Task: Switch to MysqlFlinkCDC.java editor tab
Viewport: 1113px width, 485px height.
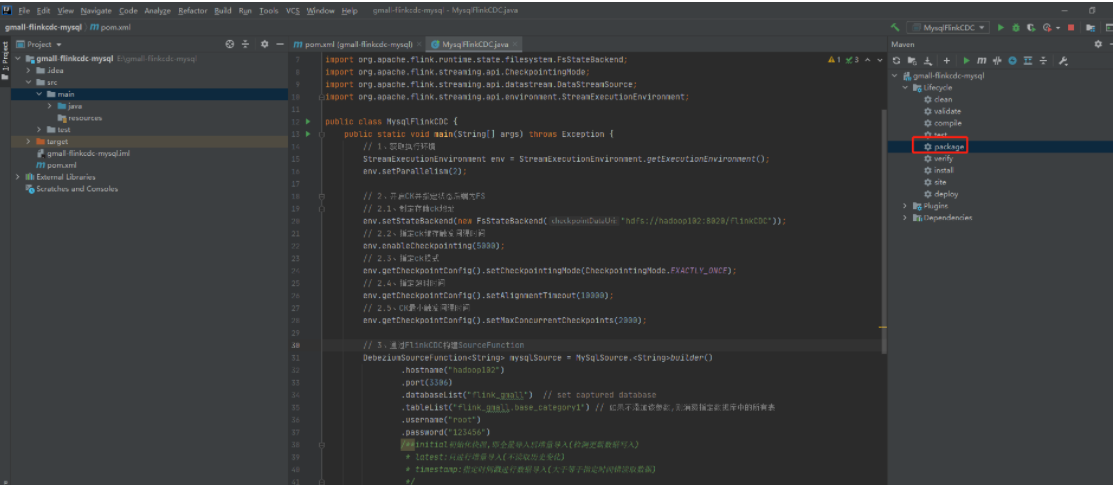Action: click(x=475, y=44)
